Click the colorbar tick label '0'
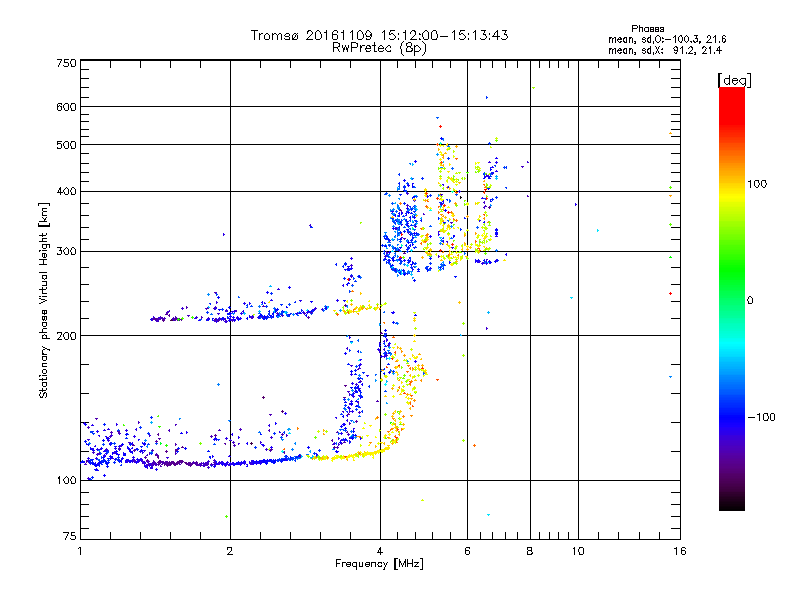This screenshot has width=800, height=600. tap(750, 301)
